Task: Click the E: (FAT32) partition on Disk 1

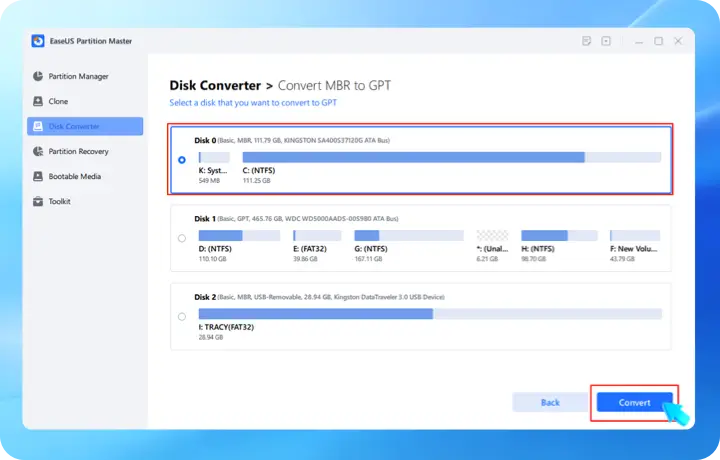Action: pos(317,236)
